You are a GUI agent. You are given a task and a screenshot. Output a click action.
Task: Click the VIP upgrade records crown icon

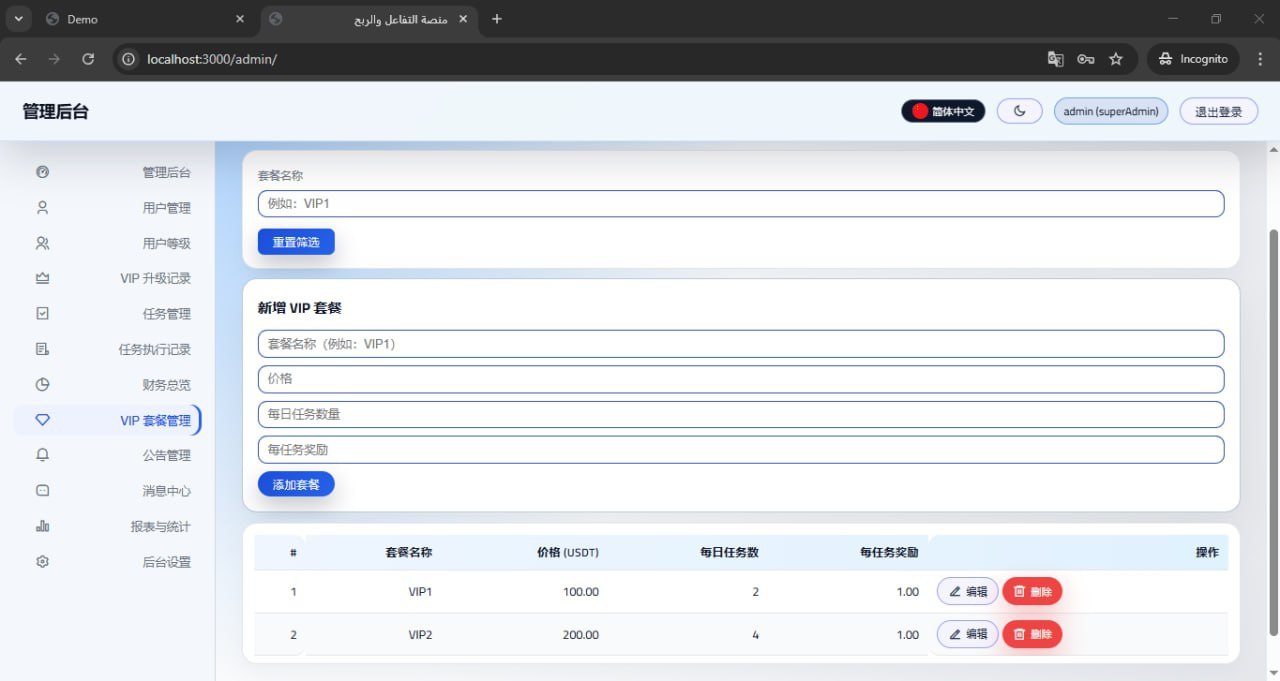tap(42, 278)
